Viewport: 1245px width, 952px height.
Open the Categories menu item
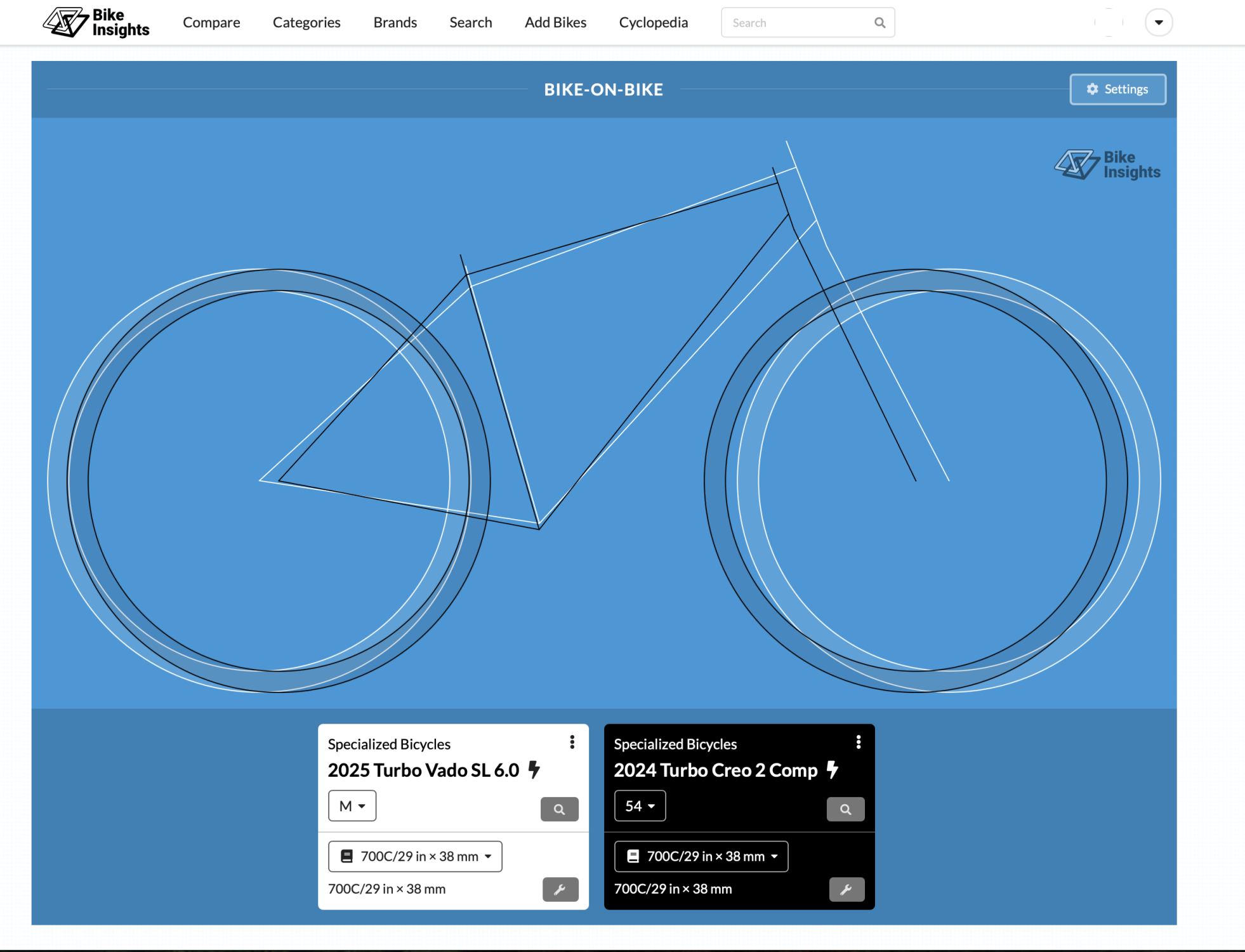click(306, 22)
